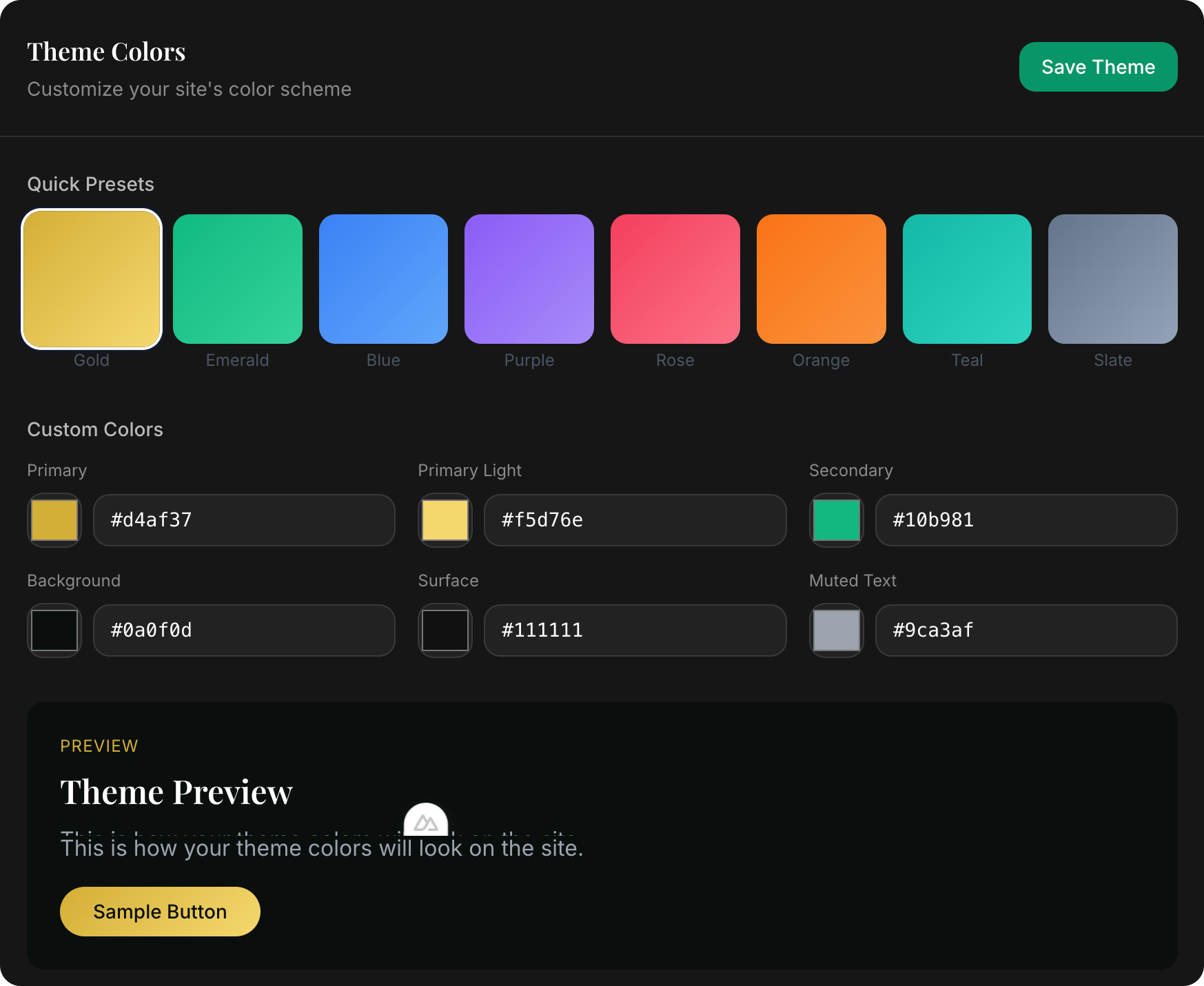Click the Sample Button in preview

point(160,912)
